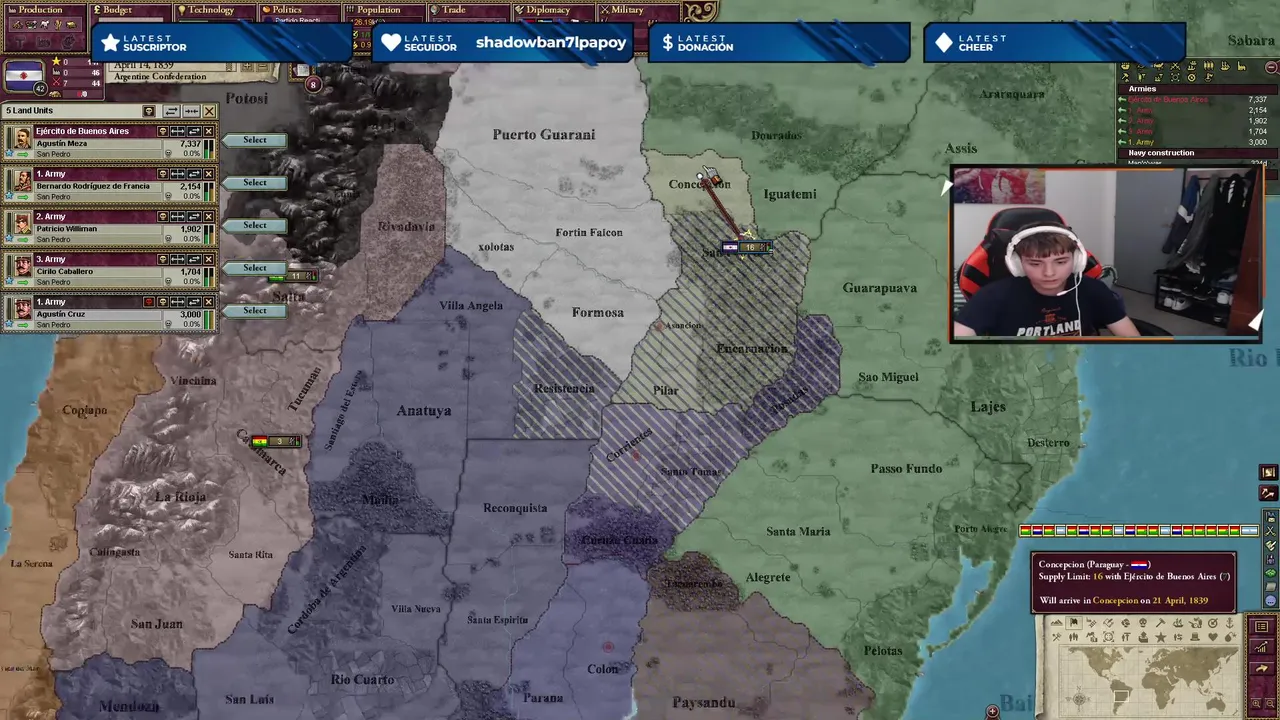This screenshot has width=1280, height=720.
Task: Split Ejército de Buenos Aires in half
Action: (x=177, y=131)
